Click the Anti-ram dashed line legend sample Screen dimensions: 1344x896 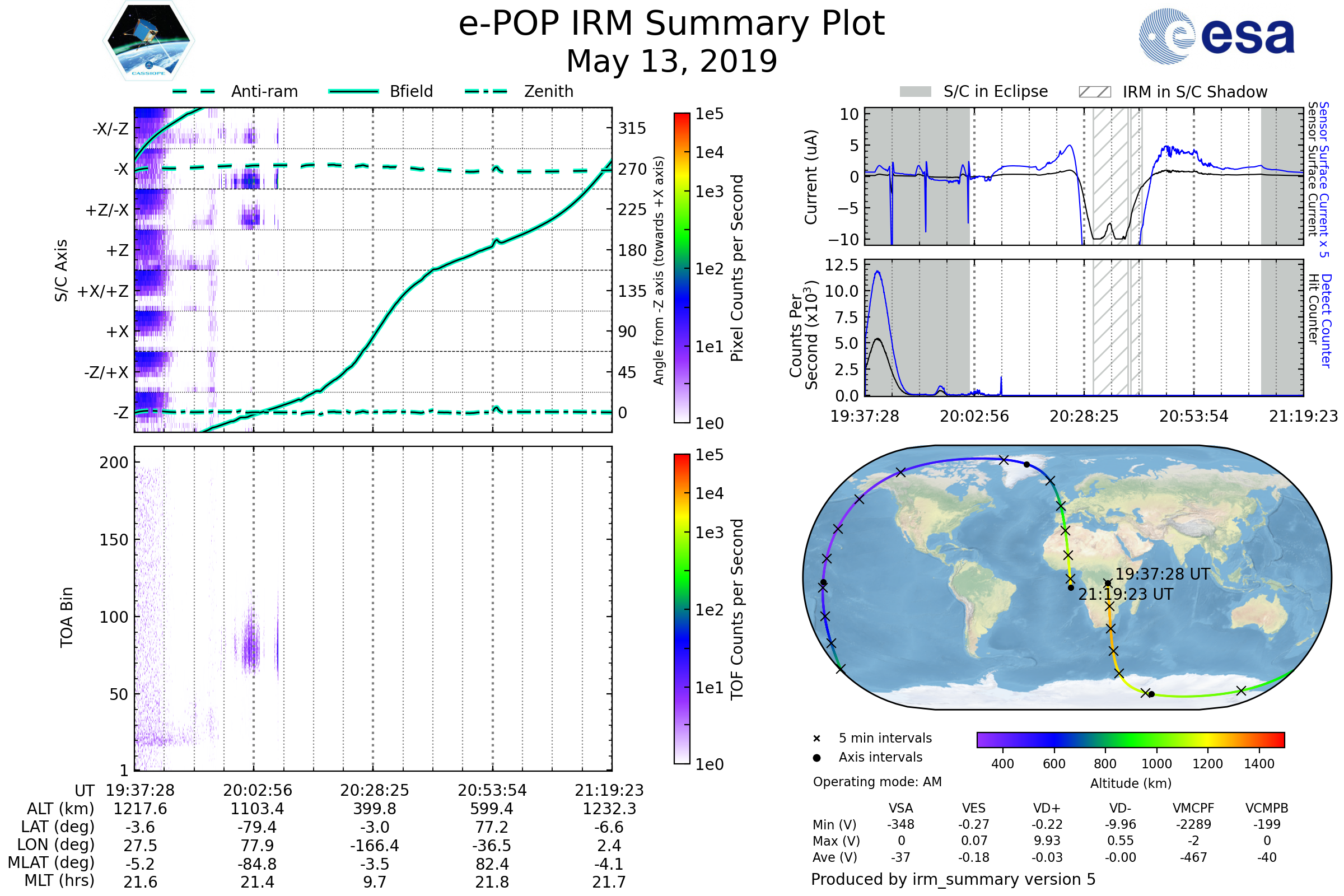click(x=194, y=91)
